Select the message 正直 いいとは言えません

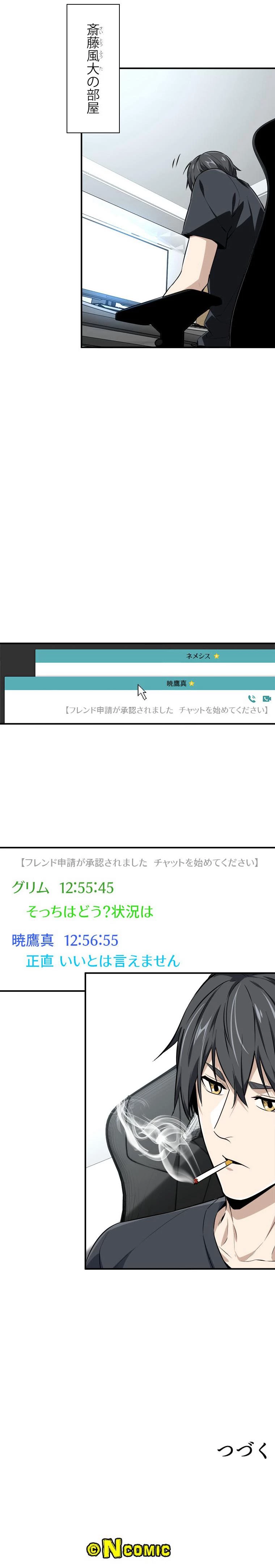[x=103, y=961]
